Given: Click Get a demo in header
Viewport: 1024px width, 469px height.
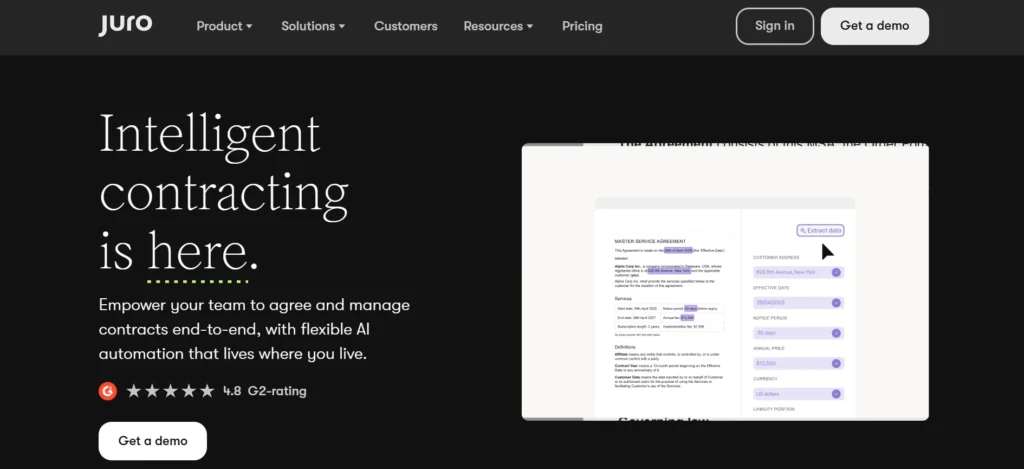Looking at the screenshot, I should coord(874,26).
